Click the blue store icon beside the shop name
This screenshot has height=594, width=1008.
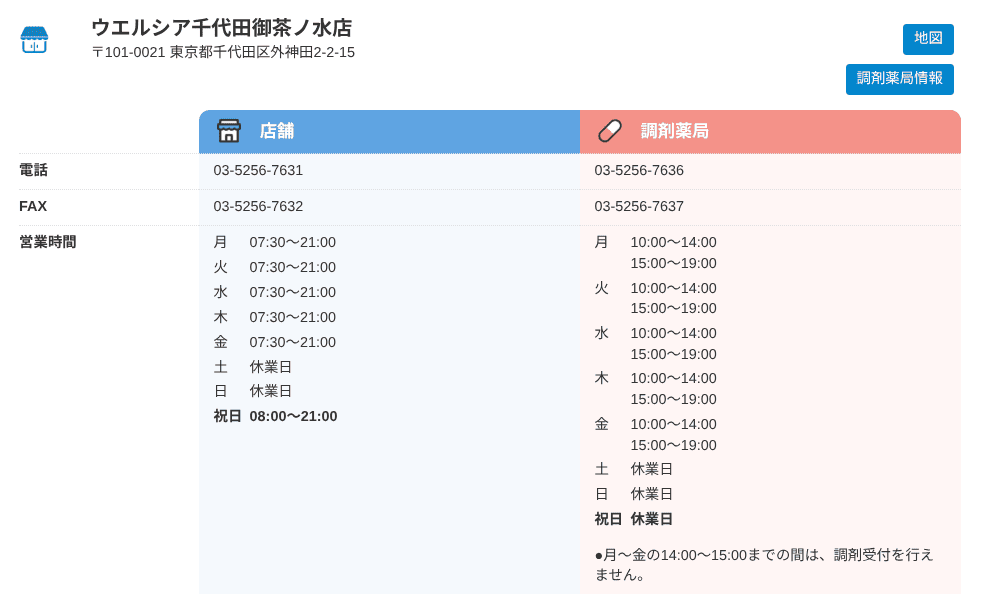(34, 40)
